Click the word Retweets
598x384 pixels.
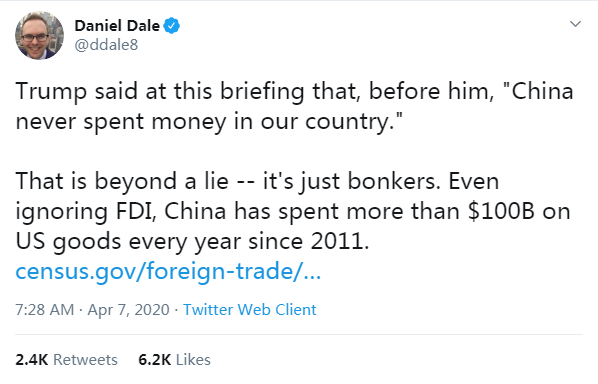point(85,360)
